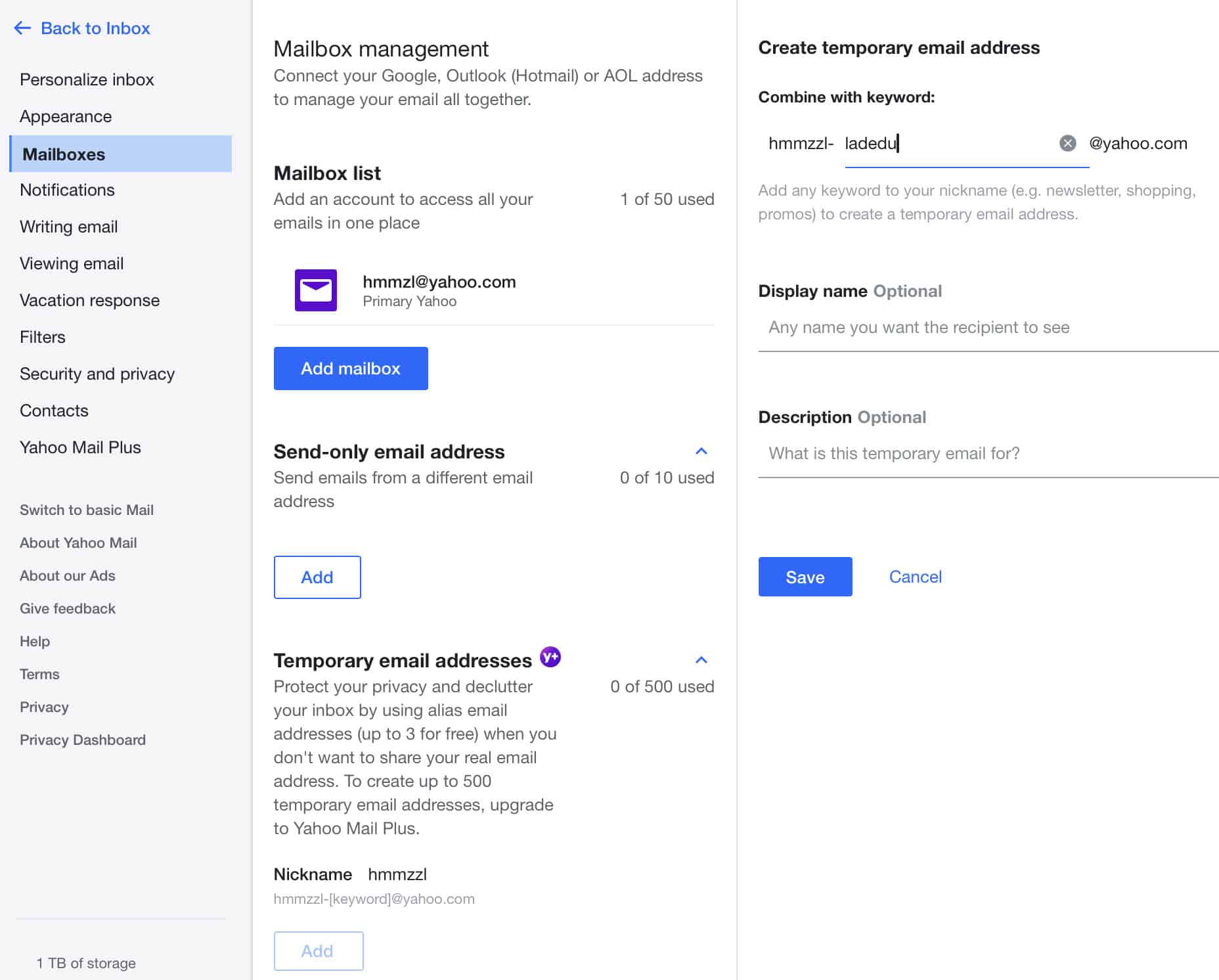This screenshot has height=980, width=1219.
Task: Click the back arrow icon
Action: coord(22,28)
